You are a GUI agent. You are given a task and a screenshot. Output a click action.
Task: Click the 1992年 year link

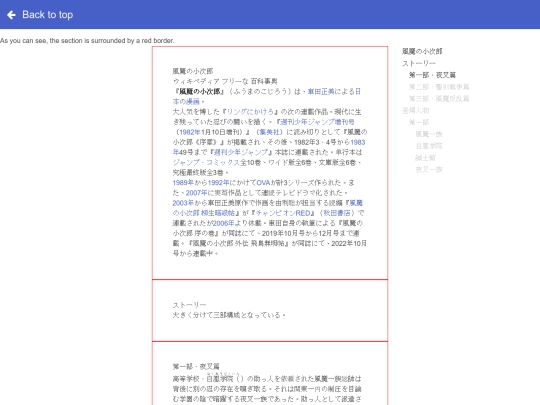pos(218,183)
